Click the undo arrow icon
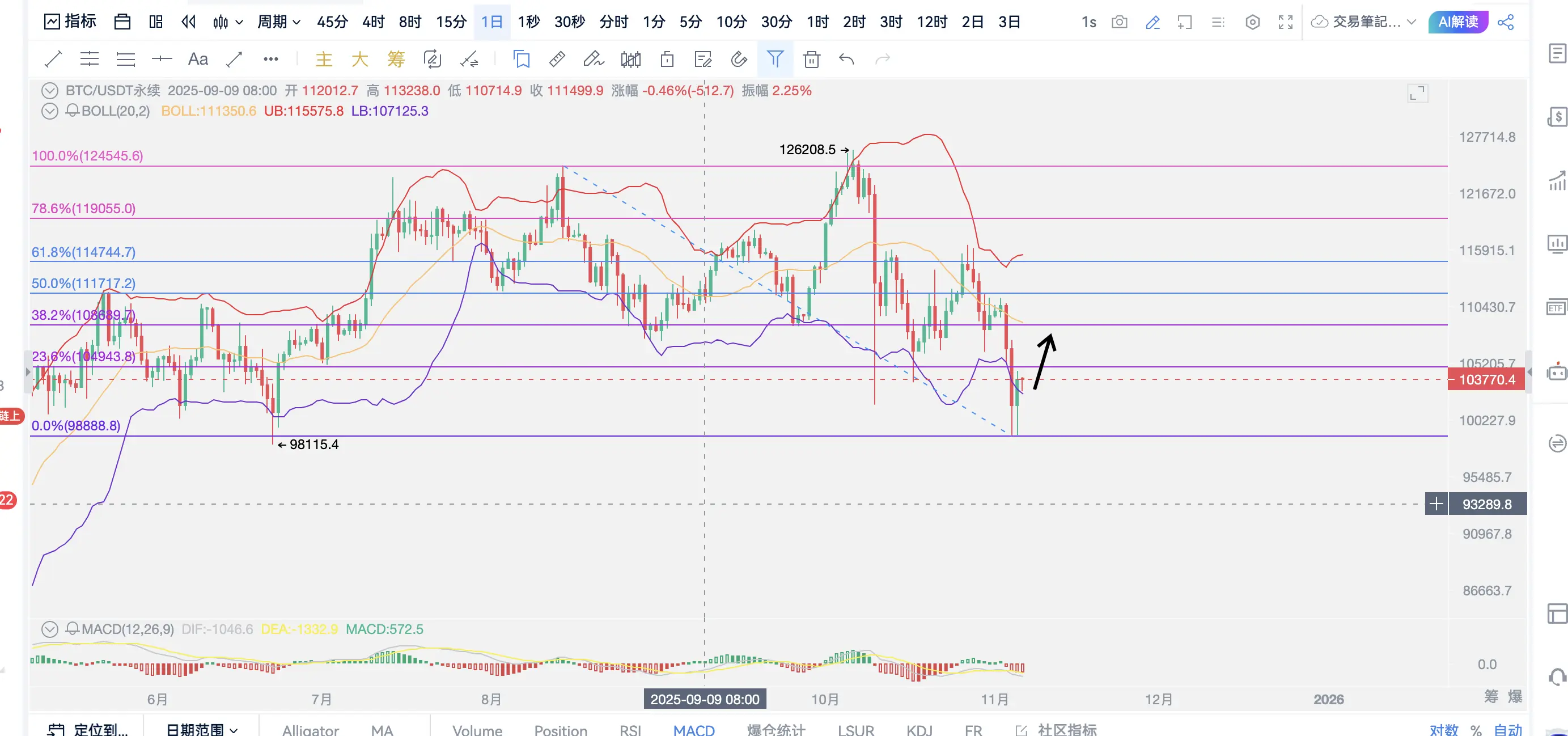Screen dimensions: 1568x736 click(847, 59)
